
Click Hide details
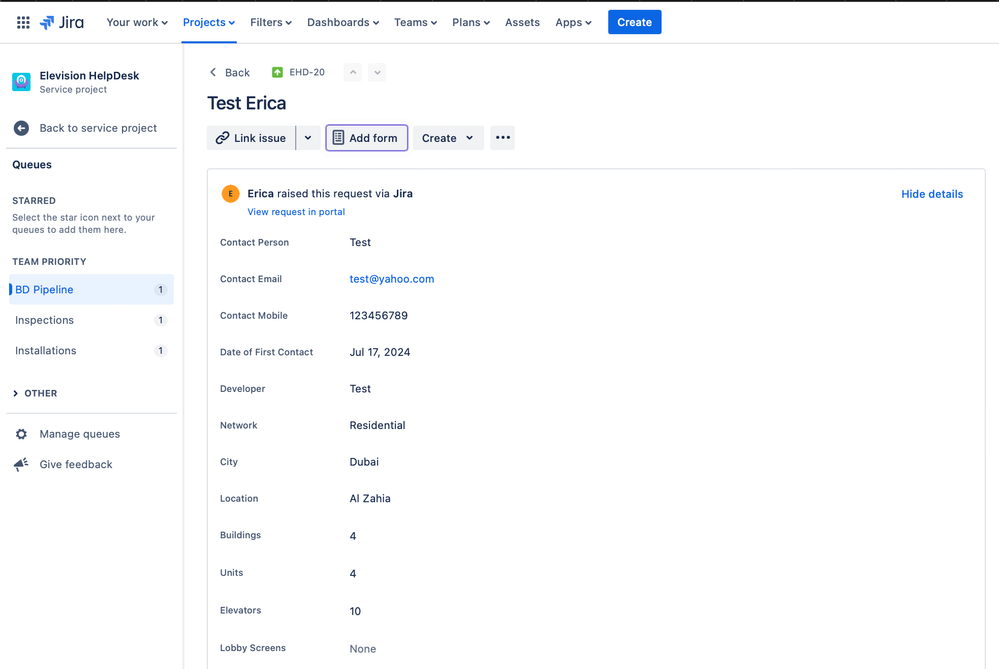click(x=932, y=194)
